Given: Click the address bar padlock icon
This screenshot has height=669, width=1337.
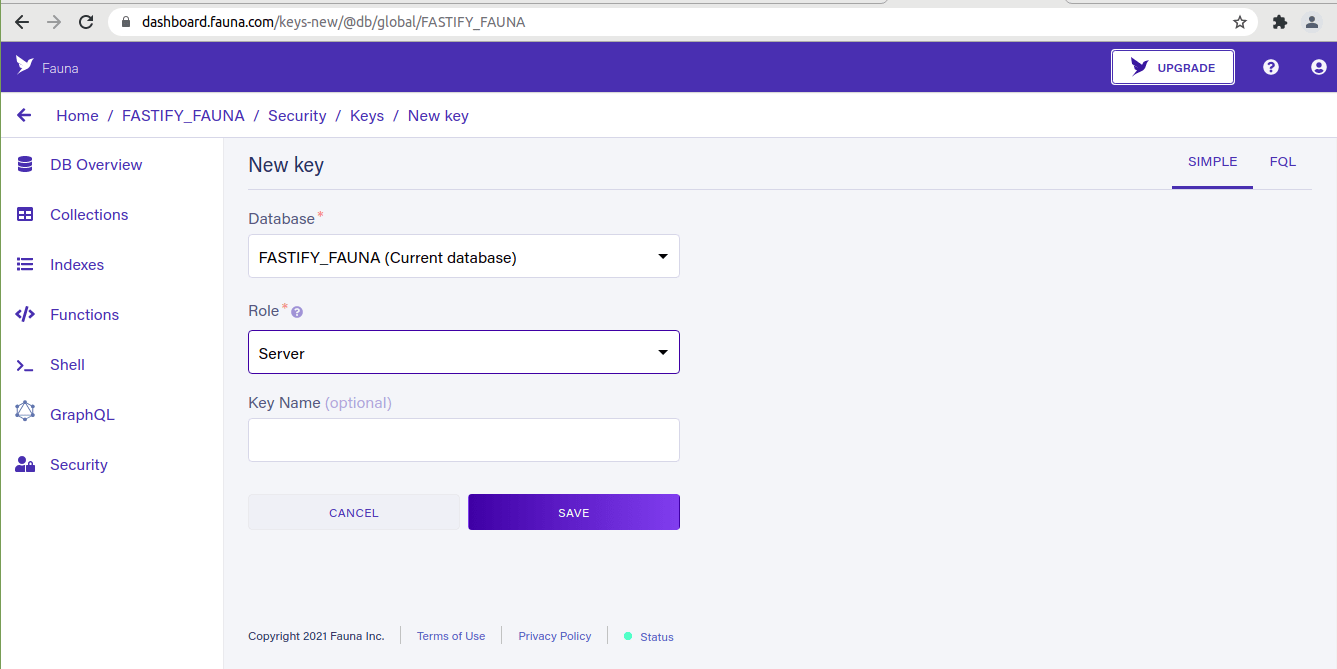Looking at the screenshot, I should pyautogui.click(x=126, y=21).
